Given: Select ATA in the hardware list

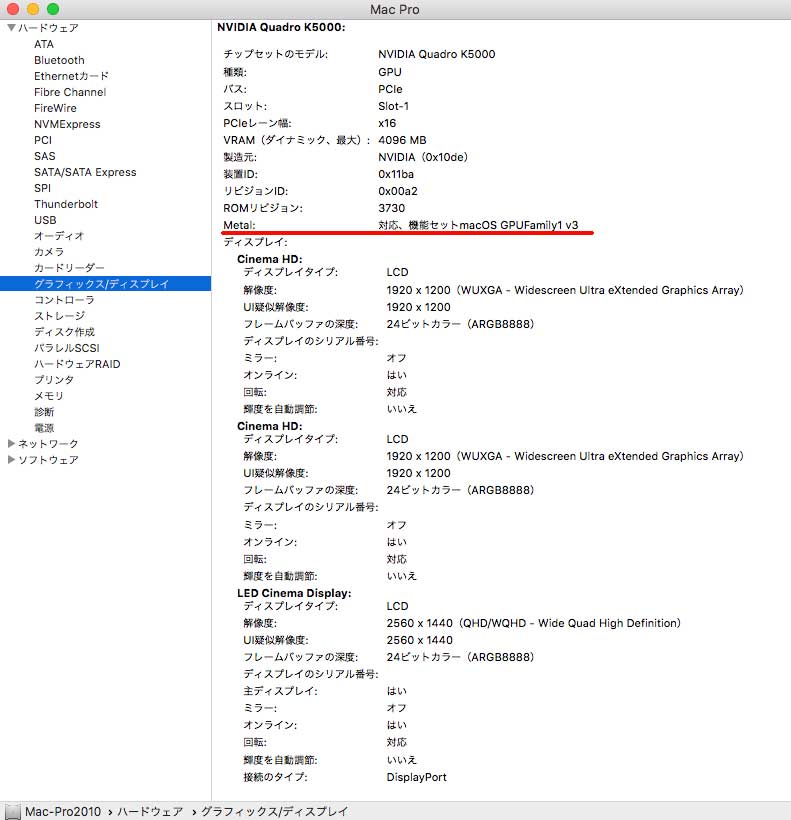Looking at the screenshot, I should click(x=44, y=44).
